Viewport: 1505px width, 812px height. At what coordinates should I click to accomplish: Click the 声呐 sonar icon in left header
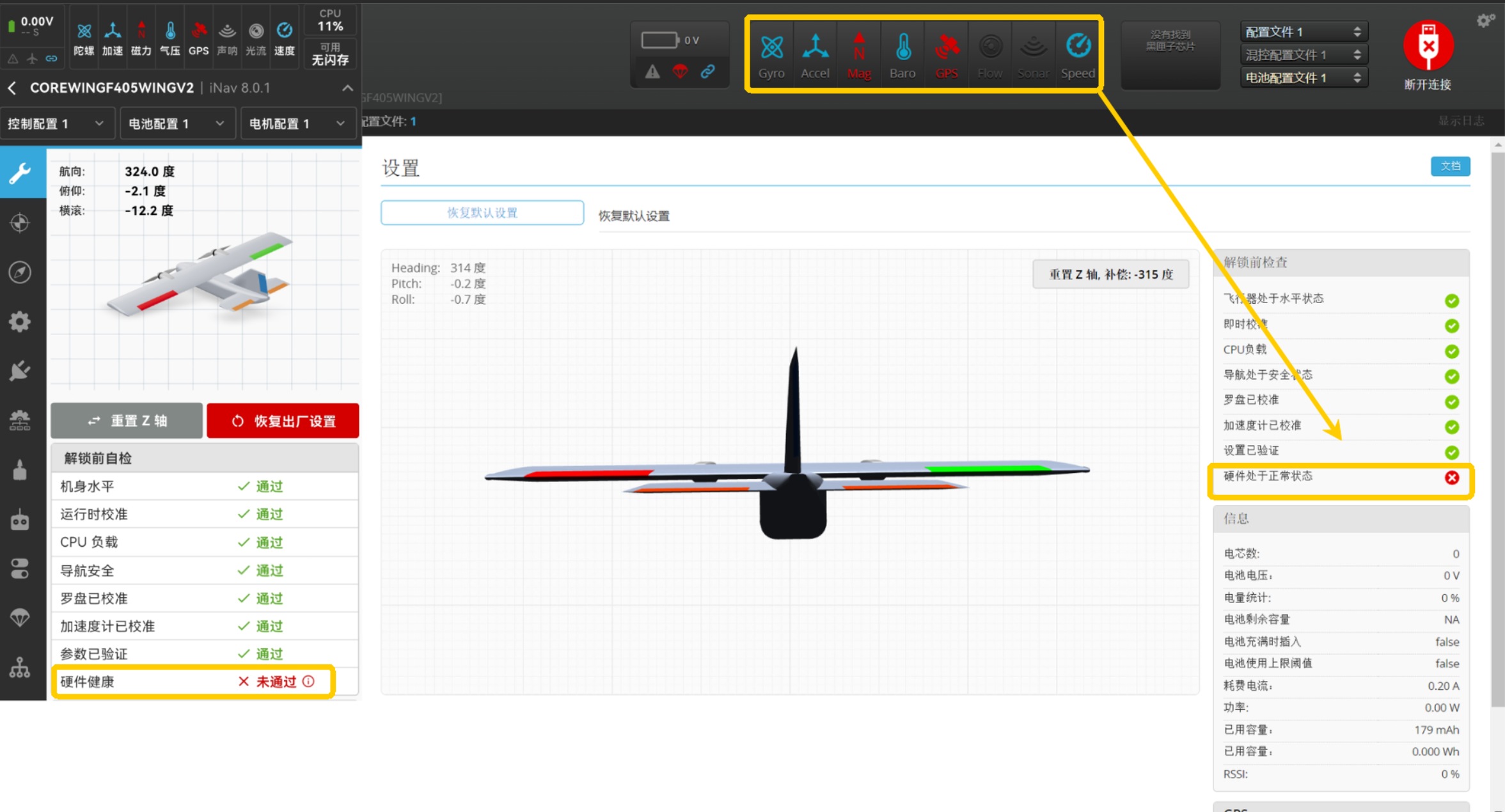(227, 38)
